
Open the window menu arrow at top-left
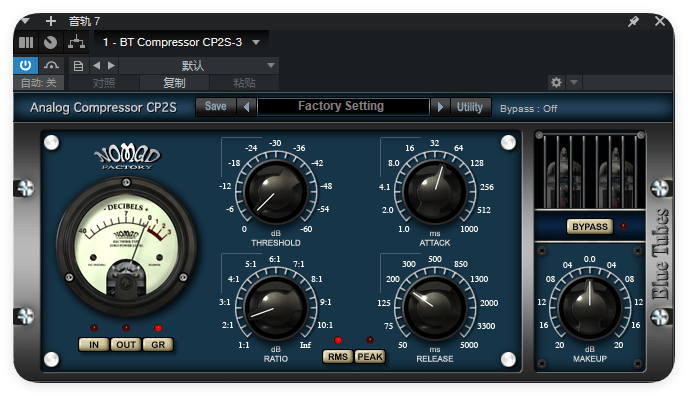tap(25, 20)
